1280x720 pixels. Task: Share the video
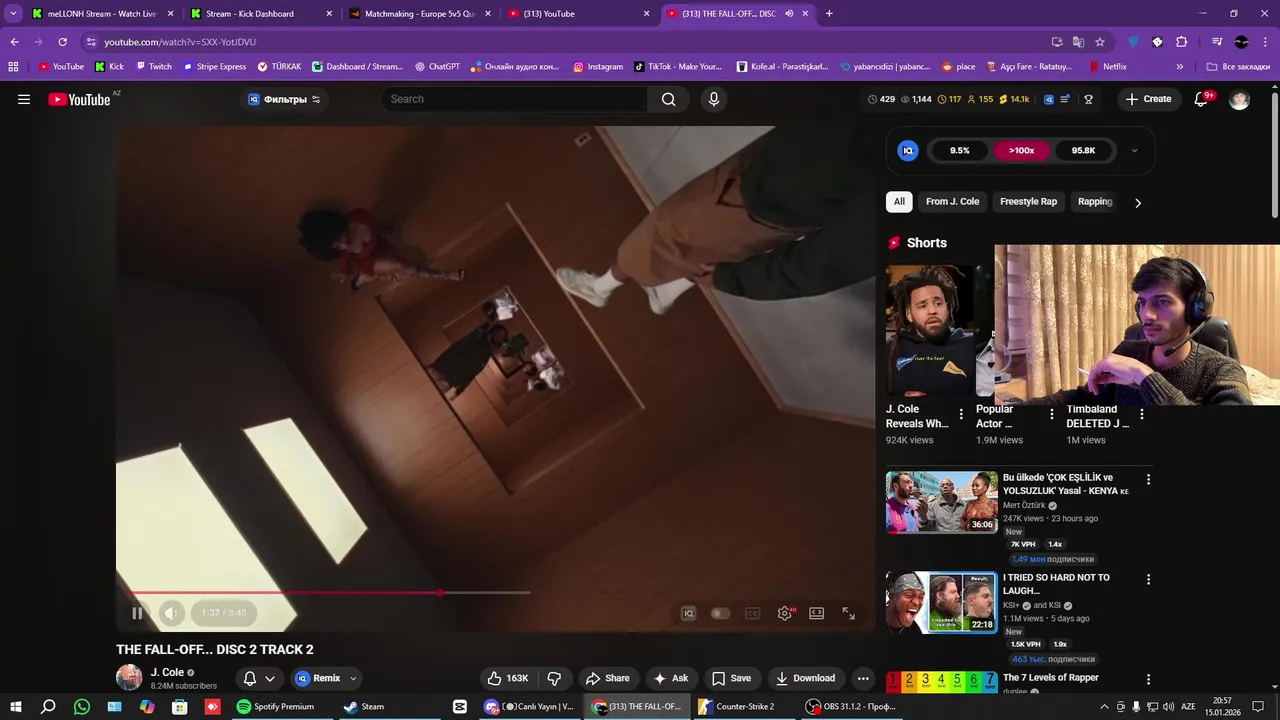click(607, 678)
